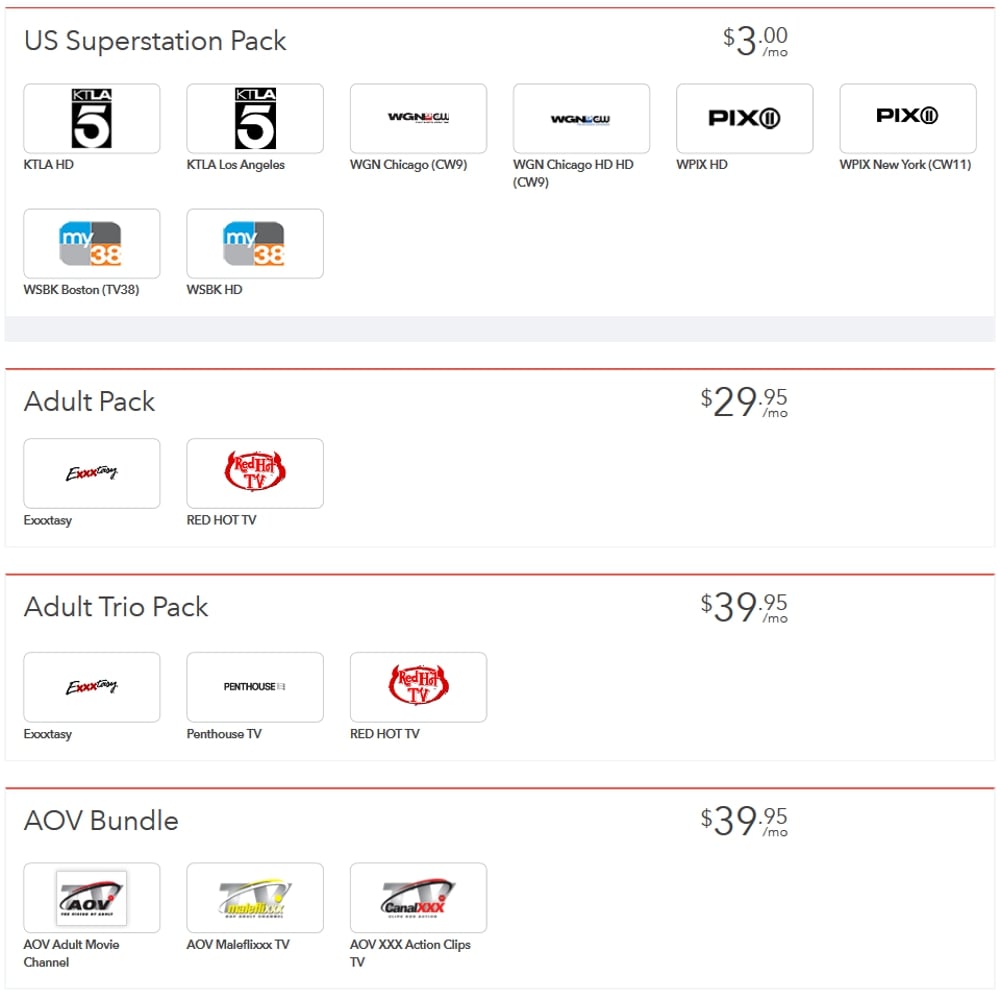
Task: Select Exxxtasy tile in the Adult Pack
Action: 91,473
